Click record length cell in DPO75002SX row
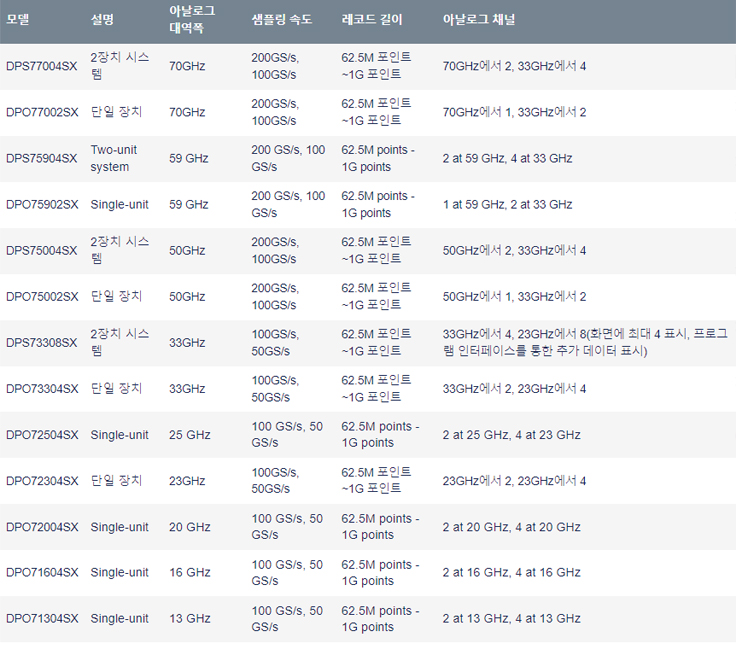Screen dimensions: 736x651 tap(376, 297)
